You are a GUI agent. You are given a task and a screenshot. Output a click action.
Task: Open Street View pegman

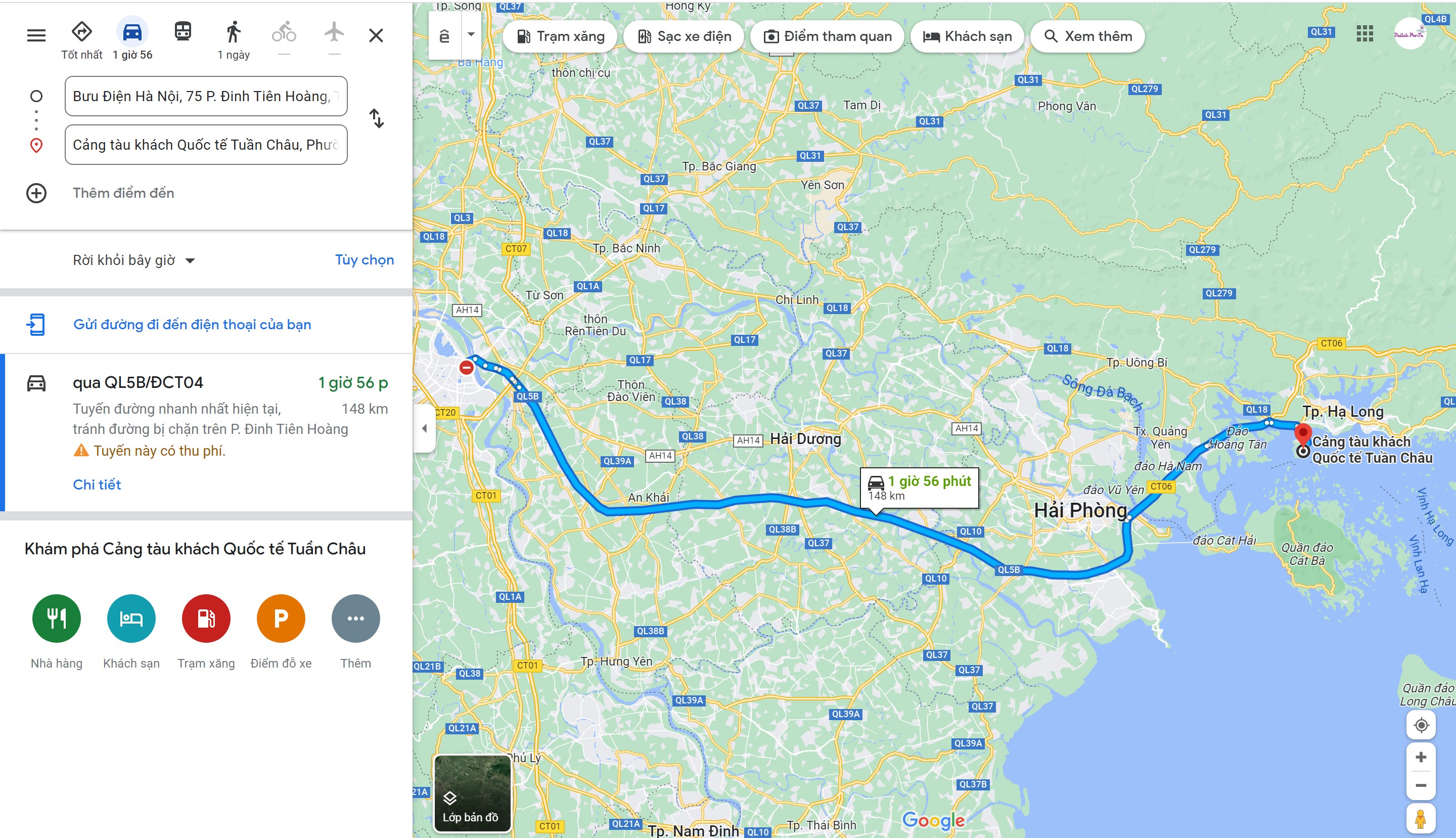(1421, 818)
